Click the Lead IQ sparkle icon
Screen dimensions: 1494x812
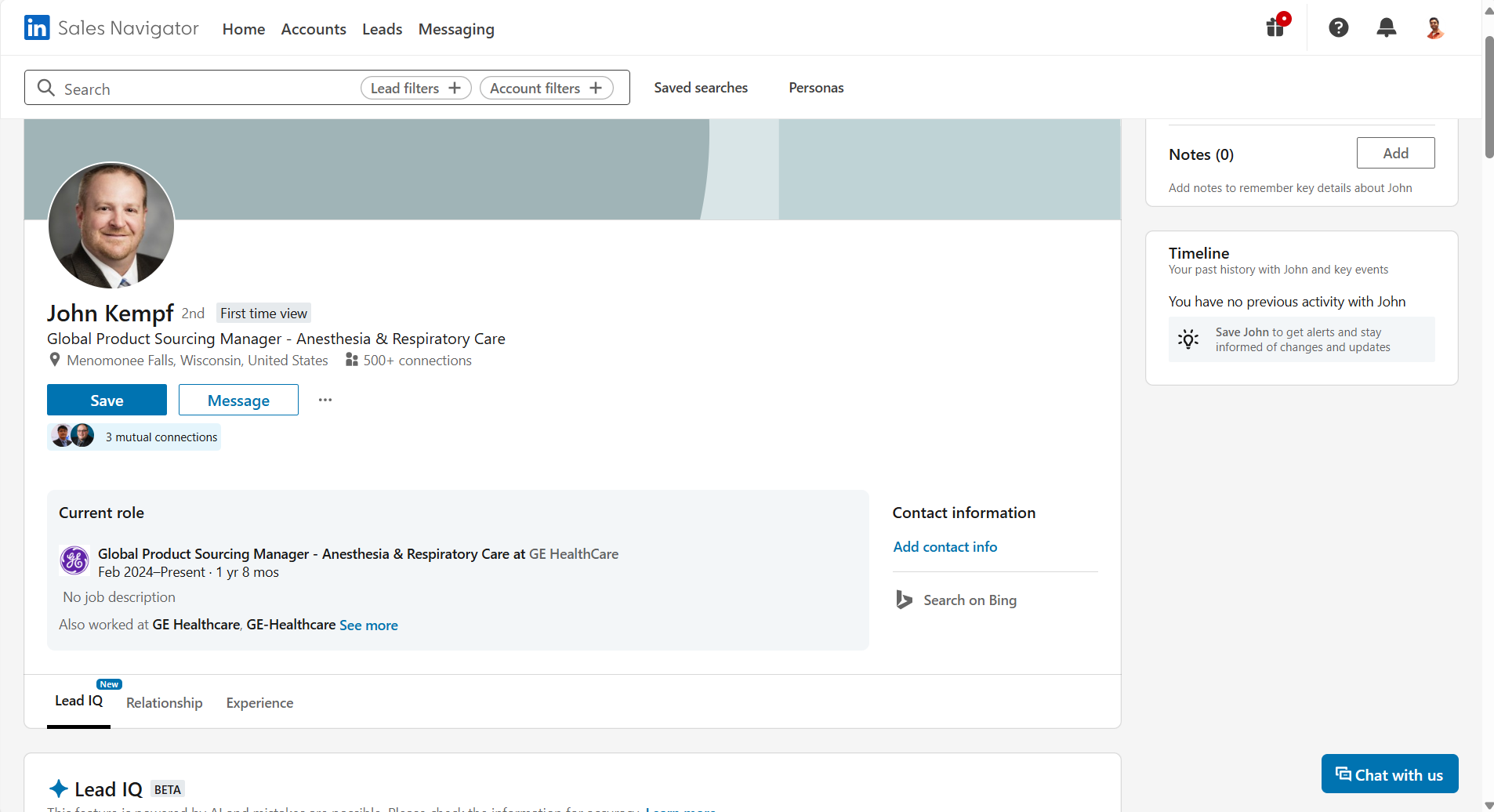(x=58, y=788)
